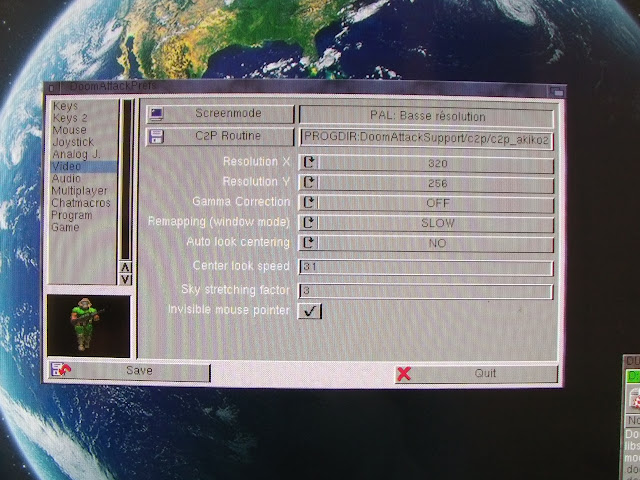Cycle the Resolution Y arrow icon
The height and width of the screenshot is (480, 640).
(x=309, y=182)
